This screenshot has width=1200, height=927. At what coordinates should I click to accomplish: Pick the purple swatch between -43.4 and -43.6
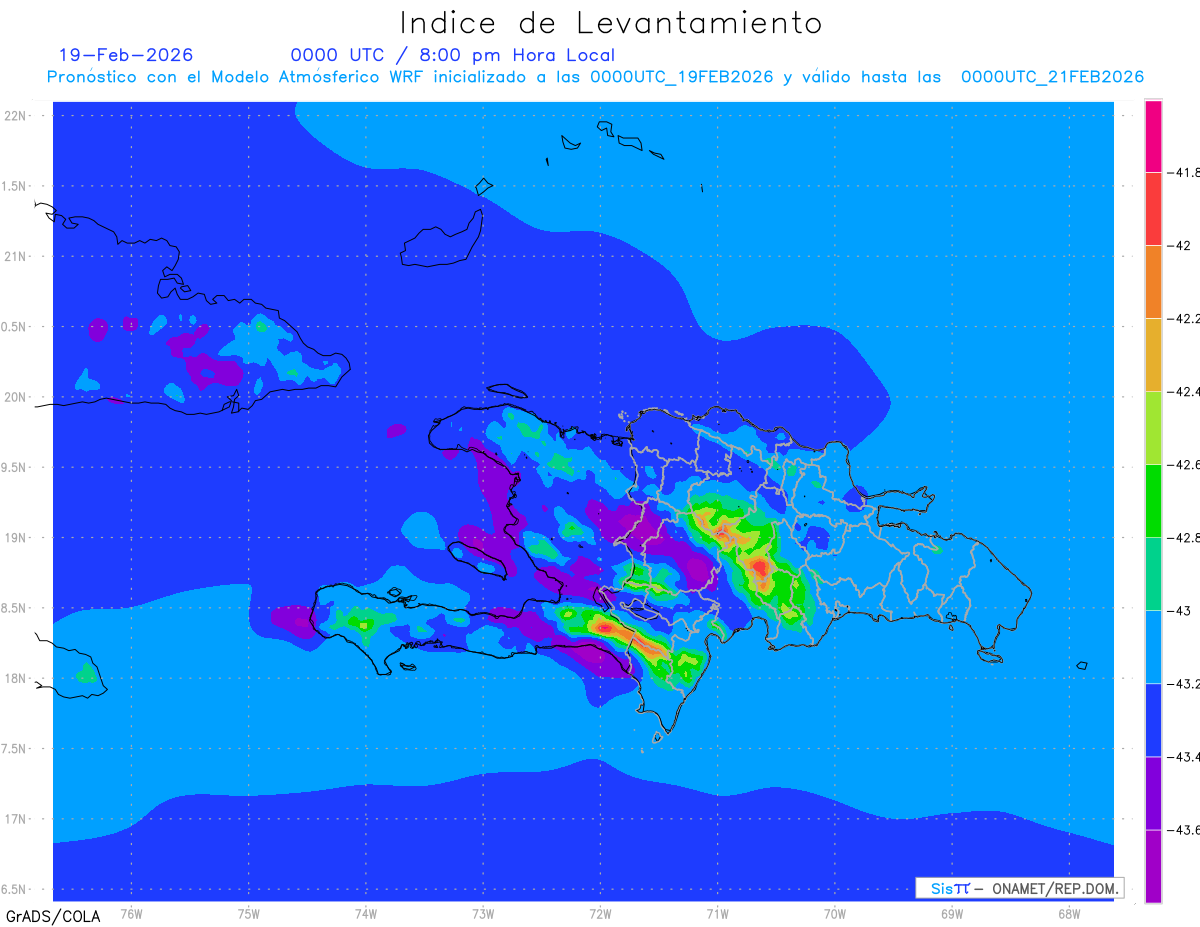pyautogui.click(x=1153, y=792)
